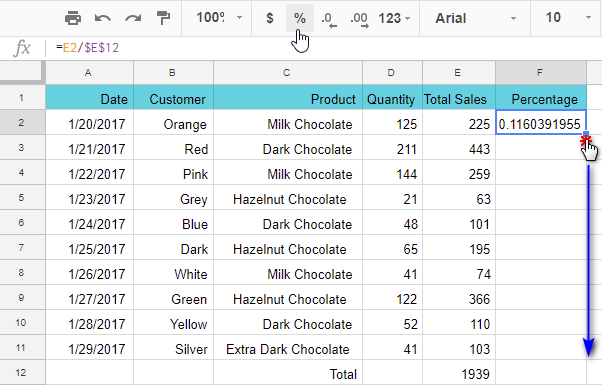Select the date cell 1/29/2017
Viewport: 602px width, 385px height.
pyautogui.click(x=89, y=347)
